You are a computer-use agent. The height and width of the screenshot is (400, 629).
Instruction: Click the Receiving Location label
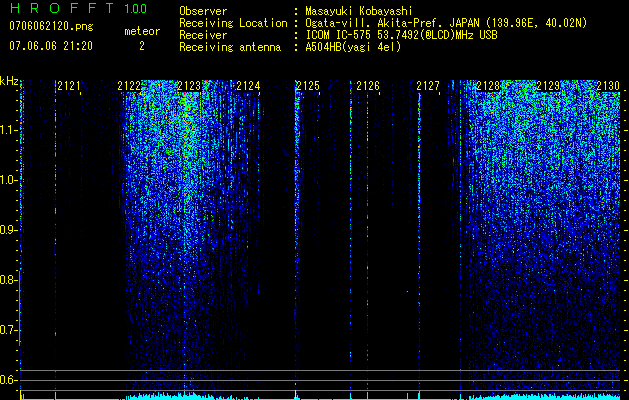coord(233,23)
